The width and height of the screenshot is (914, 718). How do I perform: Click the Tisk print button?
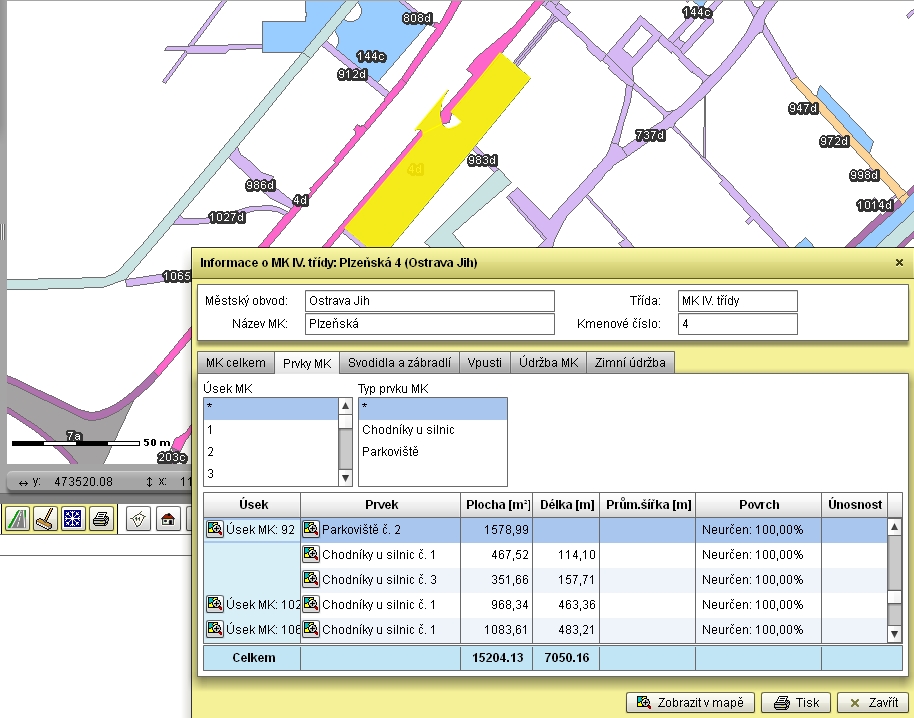point(797,703)
